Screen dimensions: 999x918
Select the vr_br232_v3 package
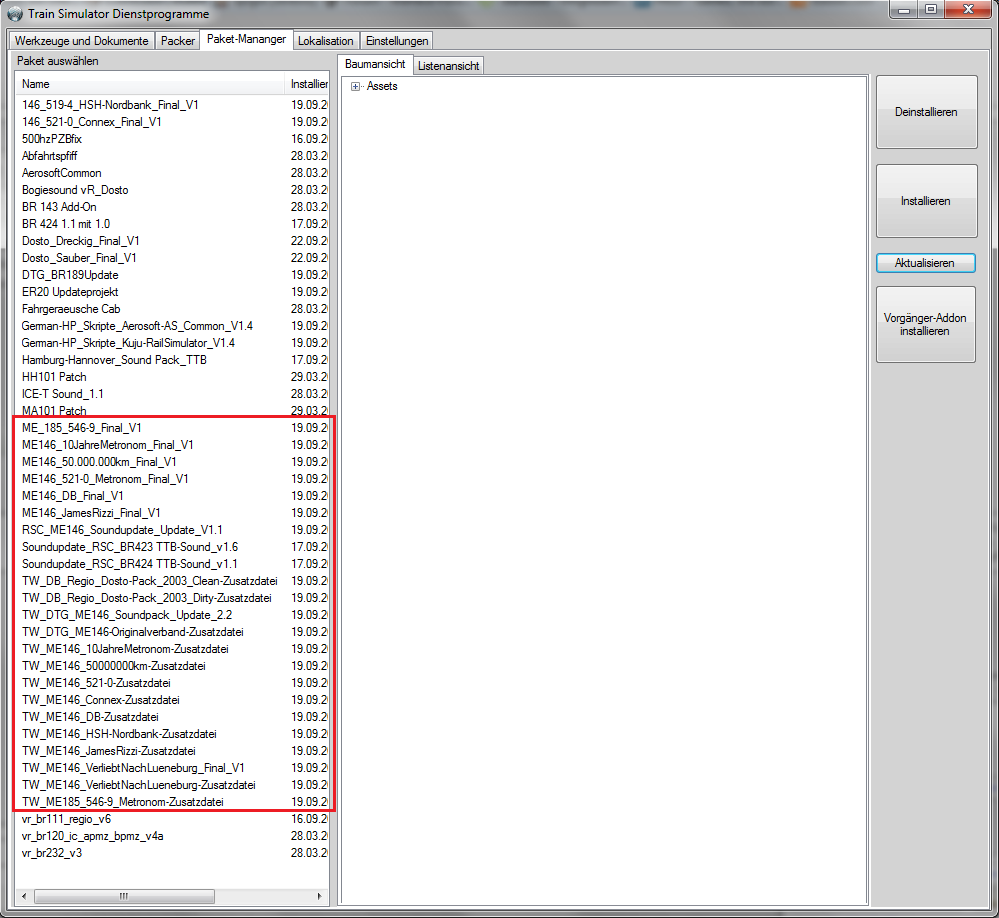[52, 853]
